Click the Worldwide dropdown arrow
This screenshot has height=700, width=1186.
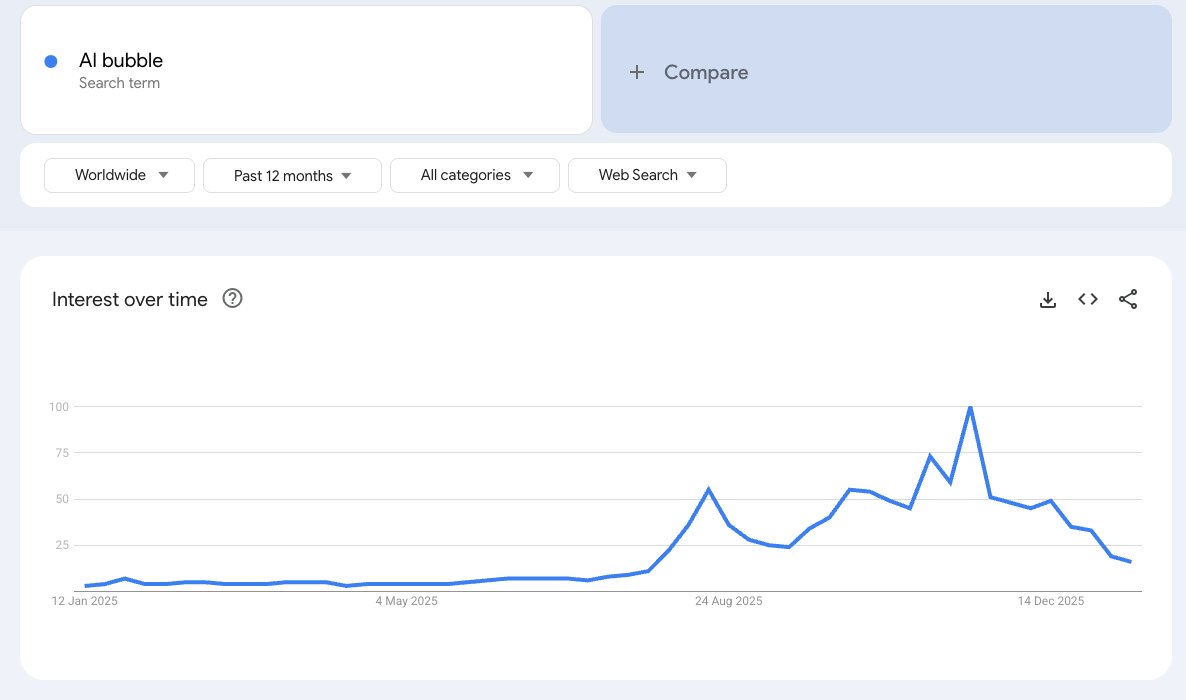pos(163,175)
